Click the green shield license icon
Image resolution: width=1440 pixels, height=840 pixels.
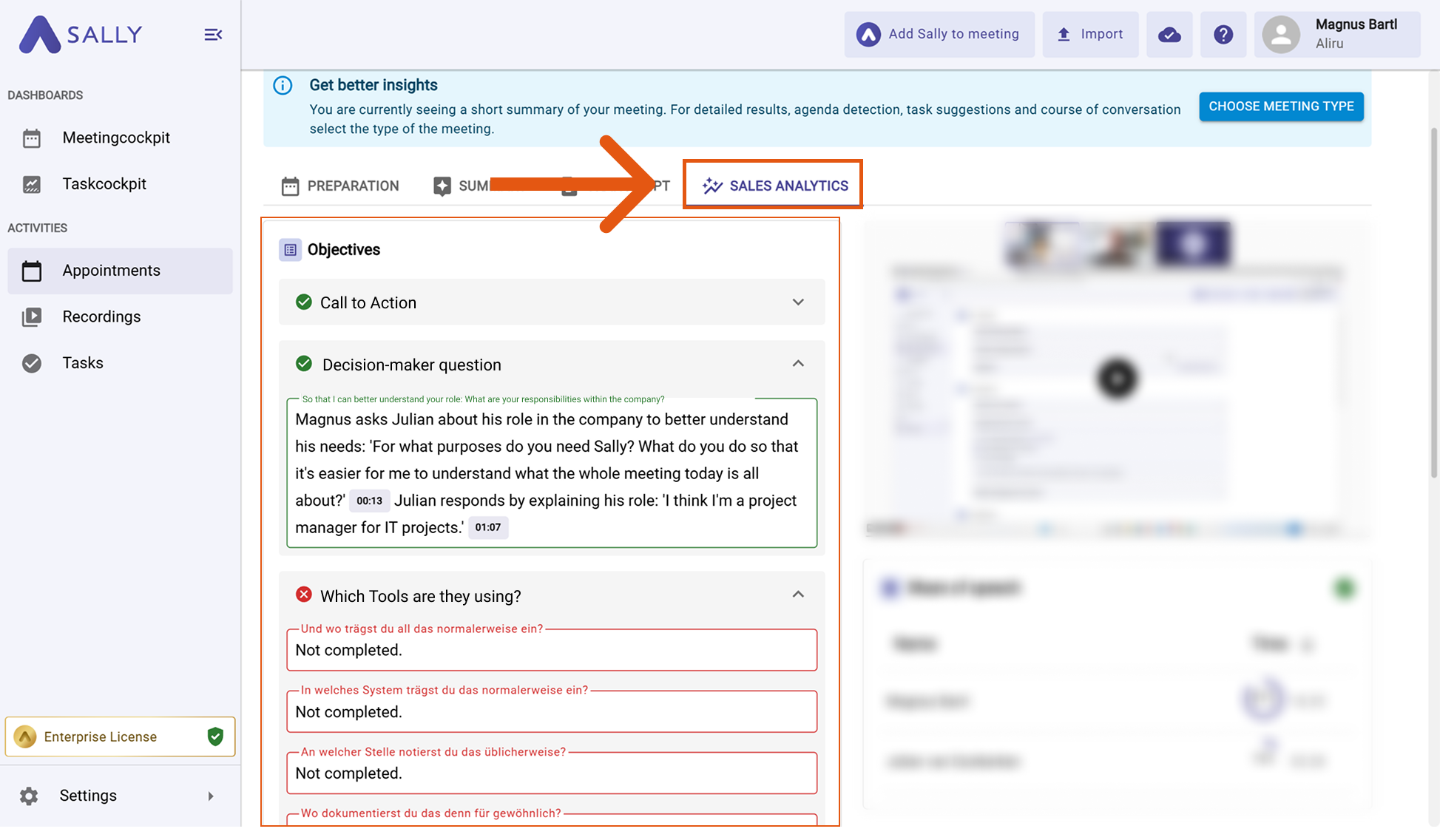tap(215, 736)
